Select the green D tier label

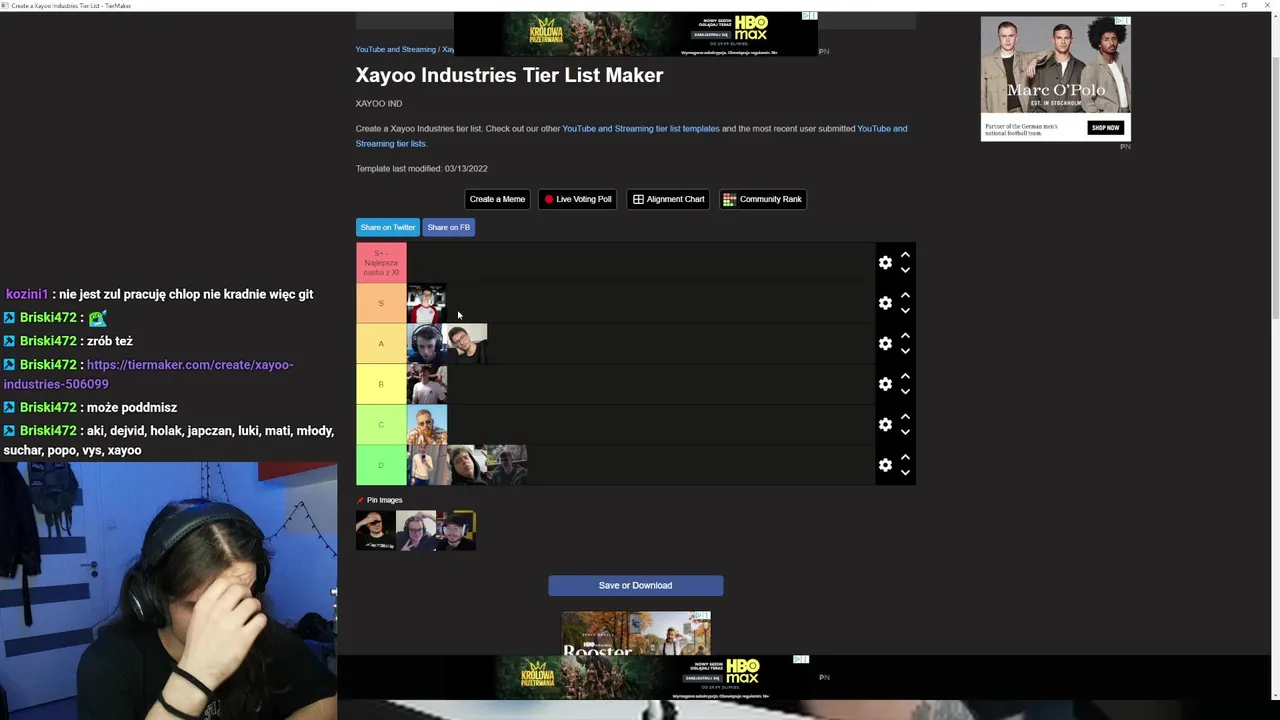(x=381, y=465)
